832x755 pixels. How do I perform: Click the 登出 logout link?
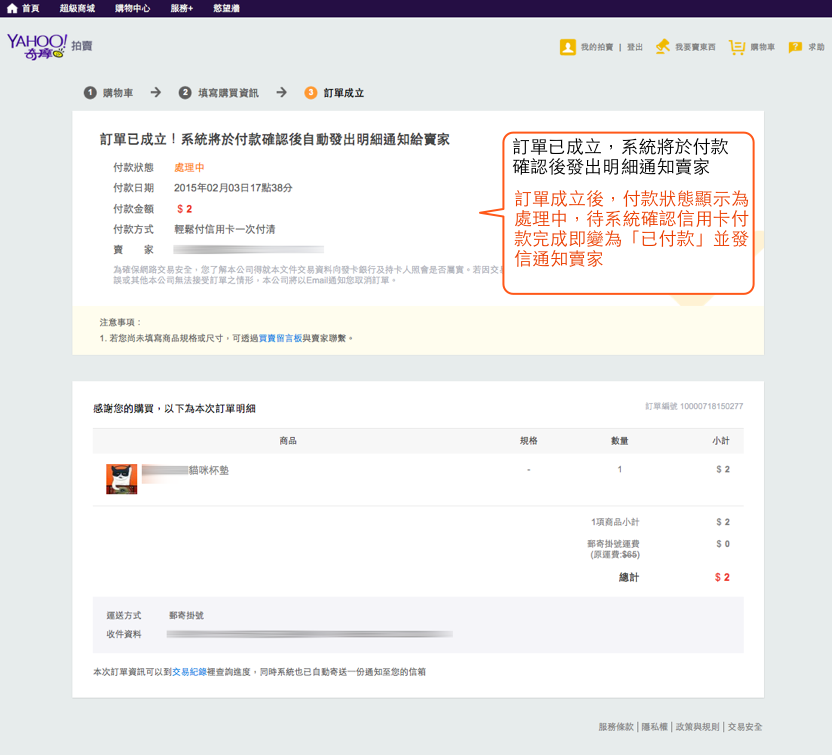[635, 47]
